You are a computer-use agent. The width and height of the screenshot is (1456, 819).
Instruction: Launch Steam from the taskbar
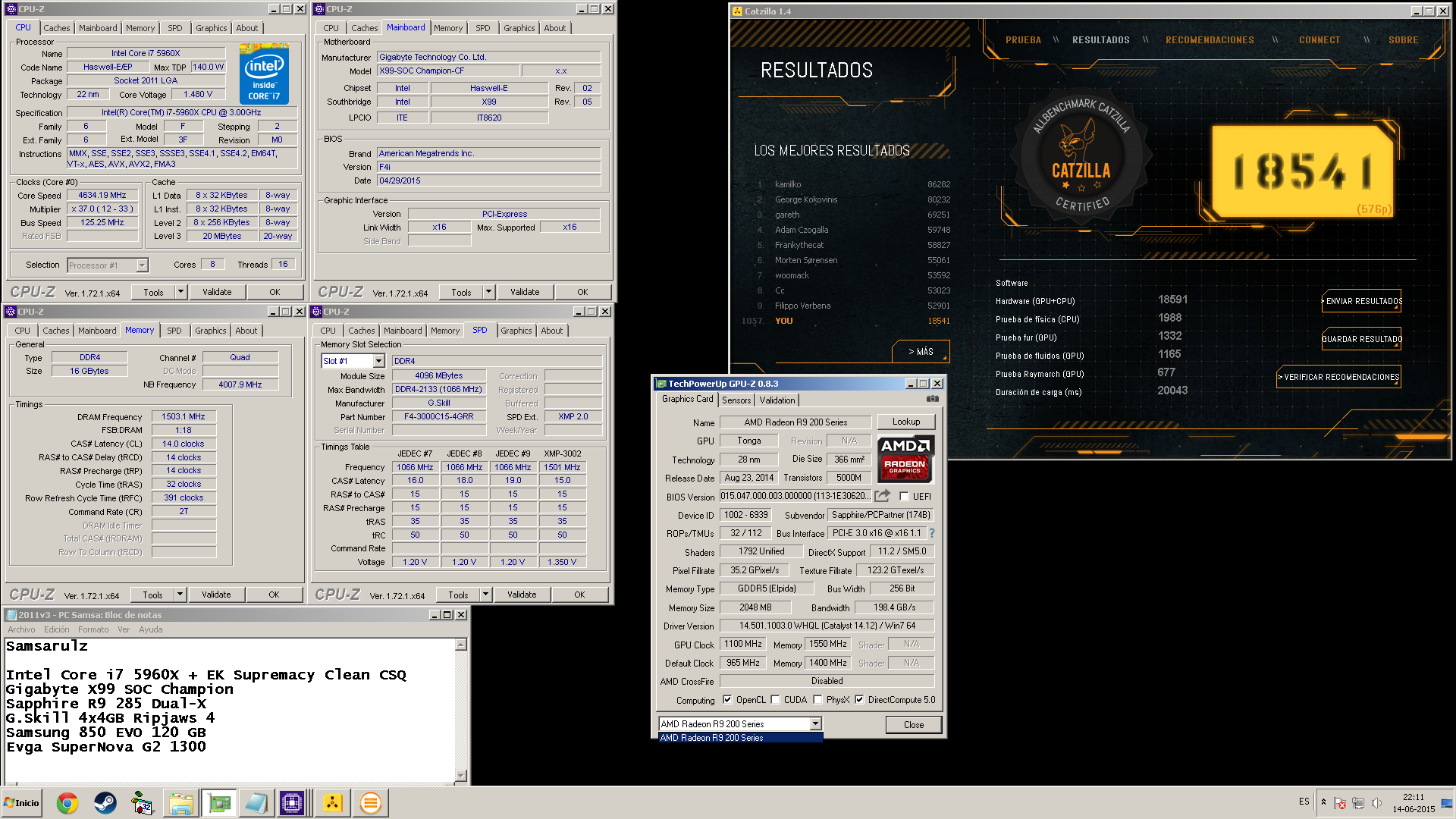point(105,803)
